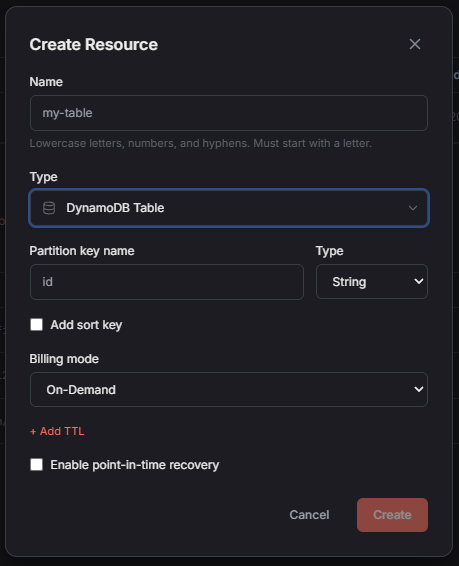The image size is (459, 566).
Task: Click the Cancel button
Action: tap(309, 515)
